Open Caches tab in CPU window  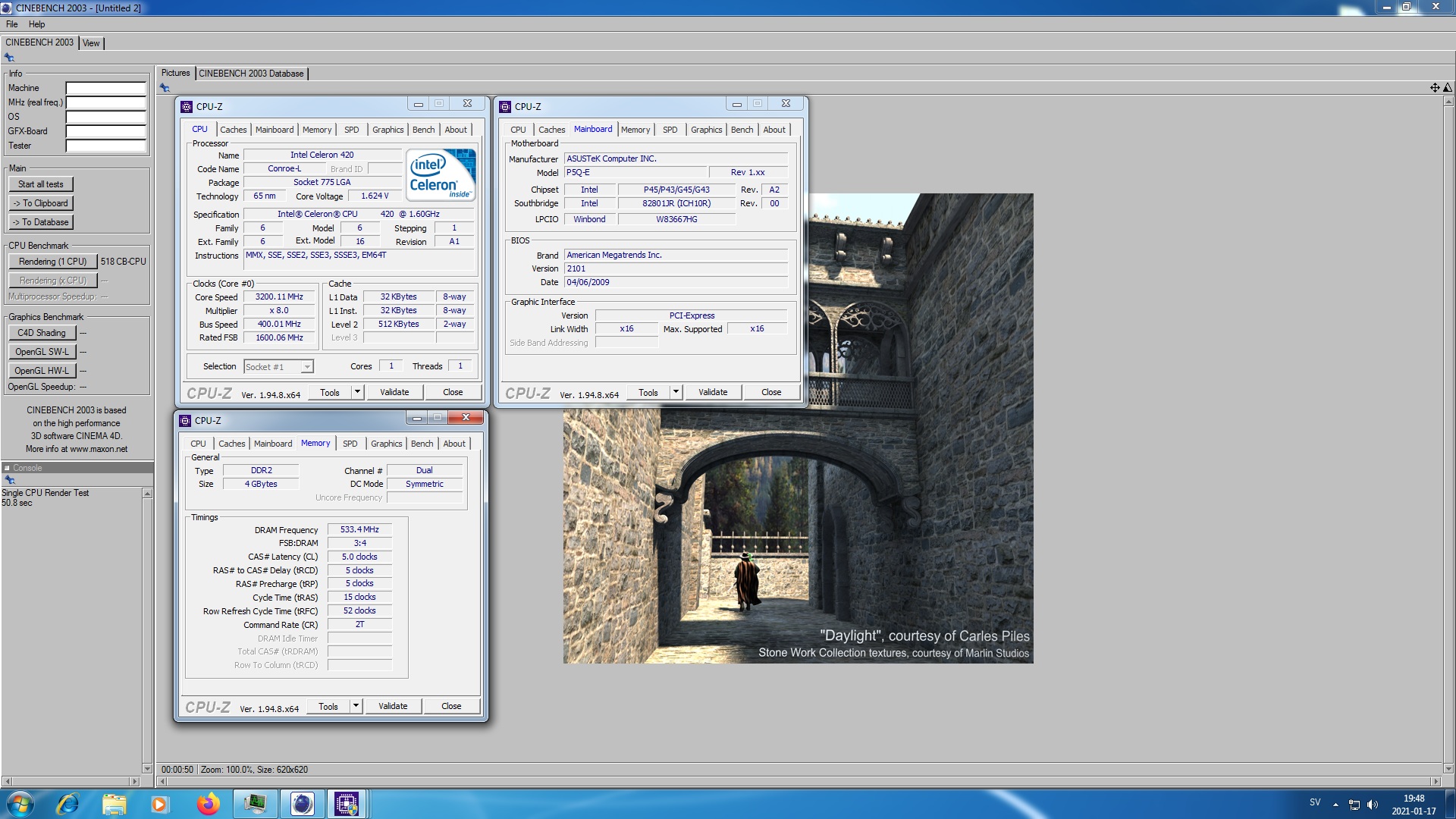coord(234,130)
